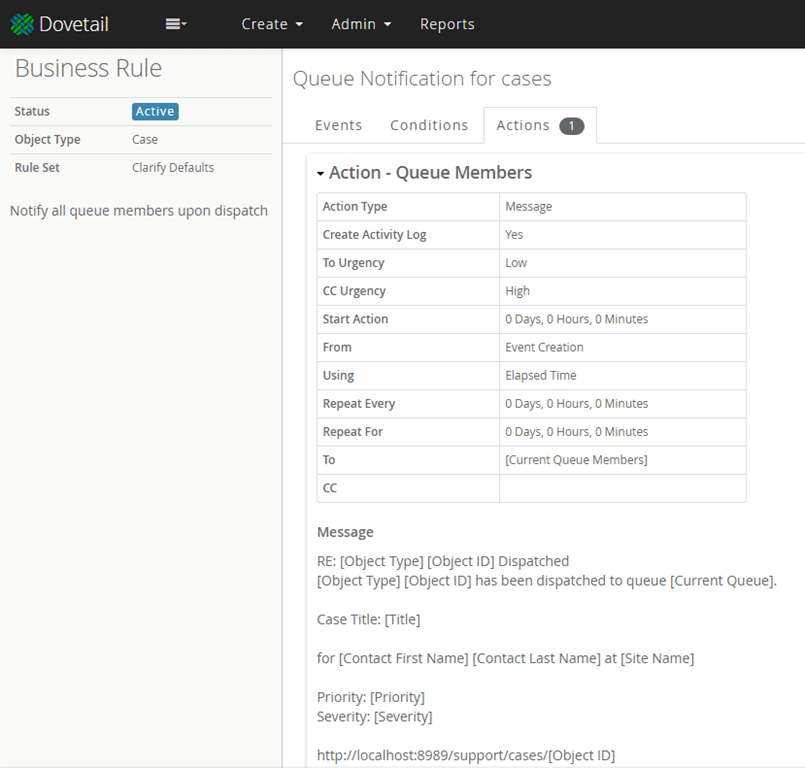Viewport: 805px width, 768px height.
Task: Go to Reports in the navbar
Action: (447, 24)
